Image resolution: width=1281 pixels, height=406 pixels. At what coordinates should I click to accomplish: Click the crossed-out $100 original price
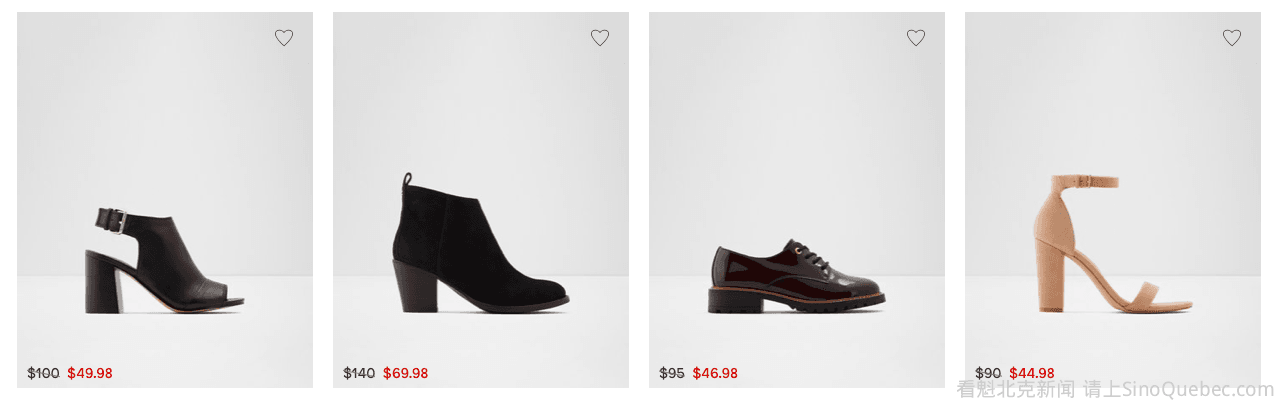[43, 374]
